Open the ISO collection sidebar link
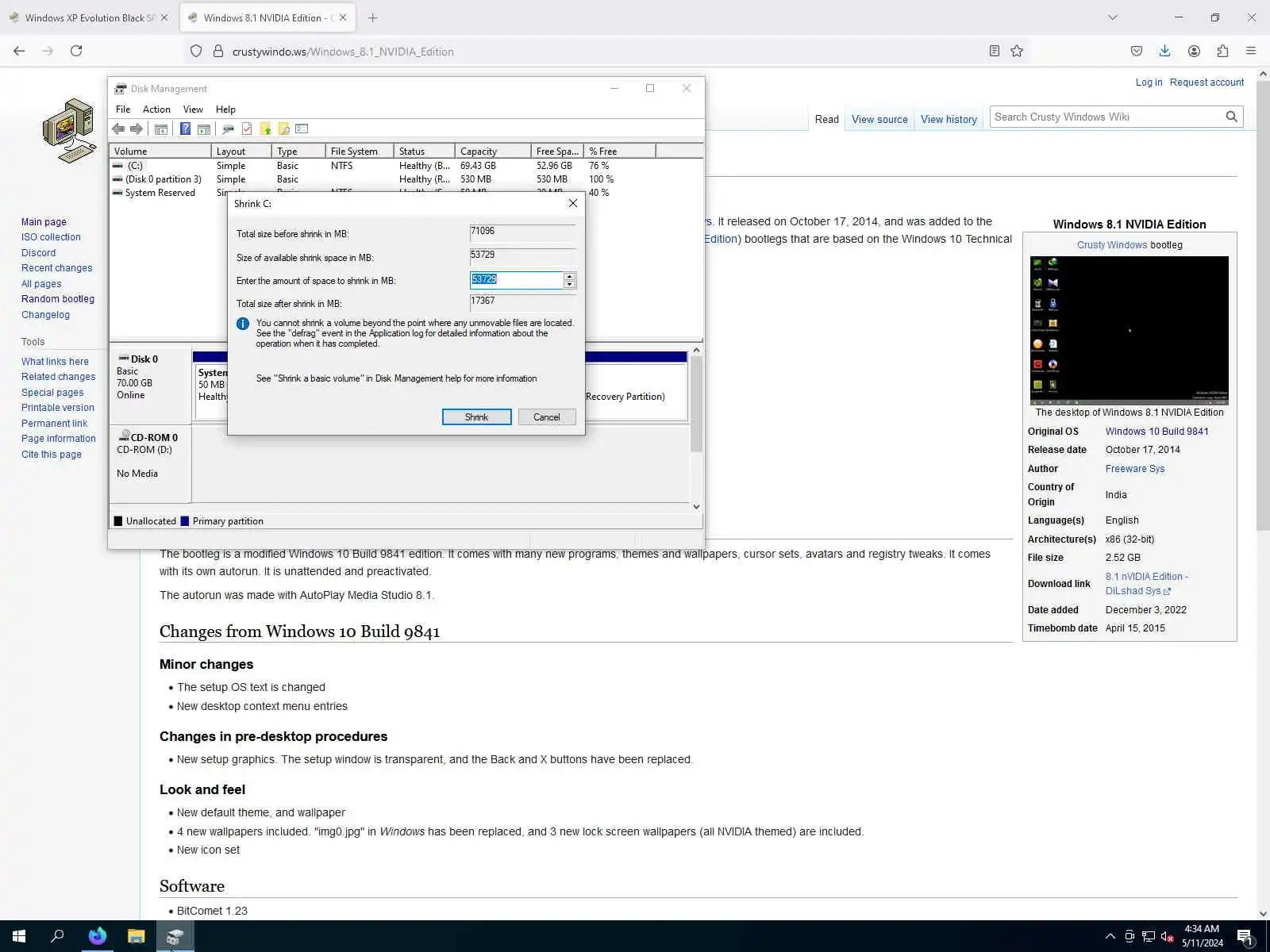Image resolution: width=1270 pixels, height=952 pixels. pos(51,237)
